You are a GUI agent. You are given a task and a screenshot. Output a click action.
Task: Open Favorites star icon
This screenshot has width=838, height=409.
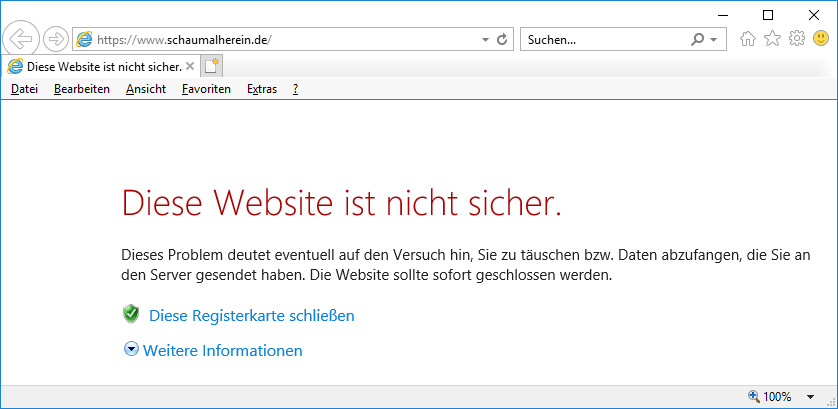pyautogui.click(x=772, y=39)
